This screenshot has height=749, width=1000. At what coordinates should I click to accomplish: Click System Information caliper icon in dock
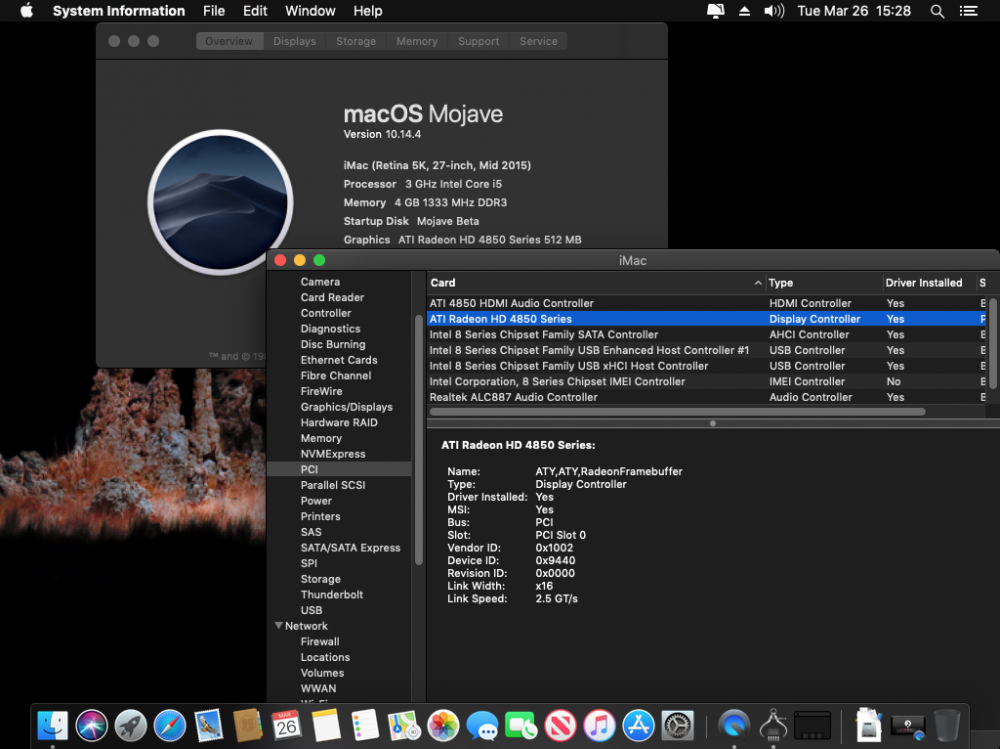pyautogui.click(x=773, y=726)
